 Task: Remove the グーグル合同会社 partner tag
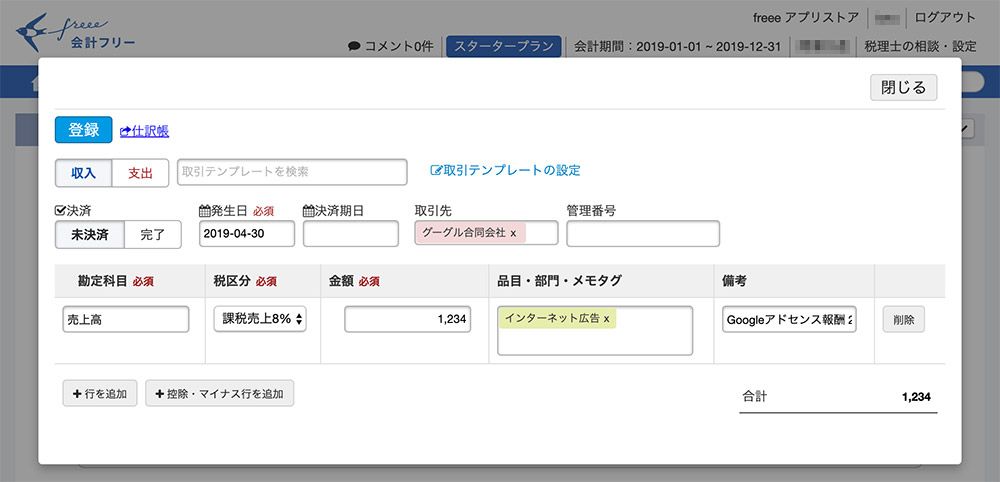pyautogui.click(x=513, y=233)
